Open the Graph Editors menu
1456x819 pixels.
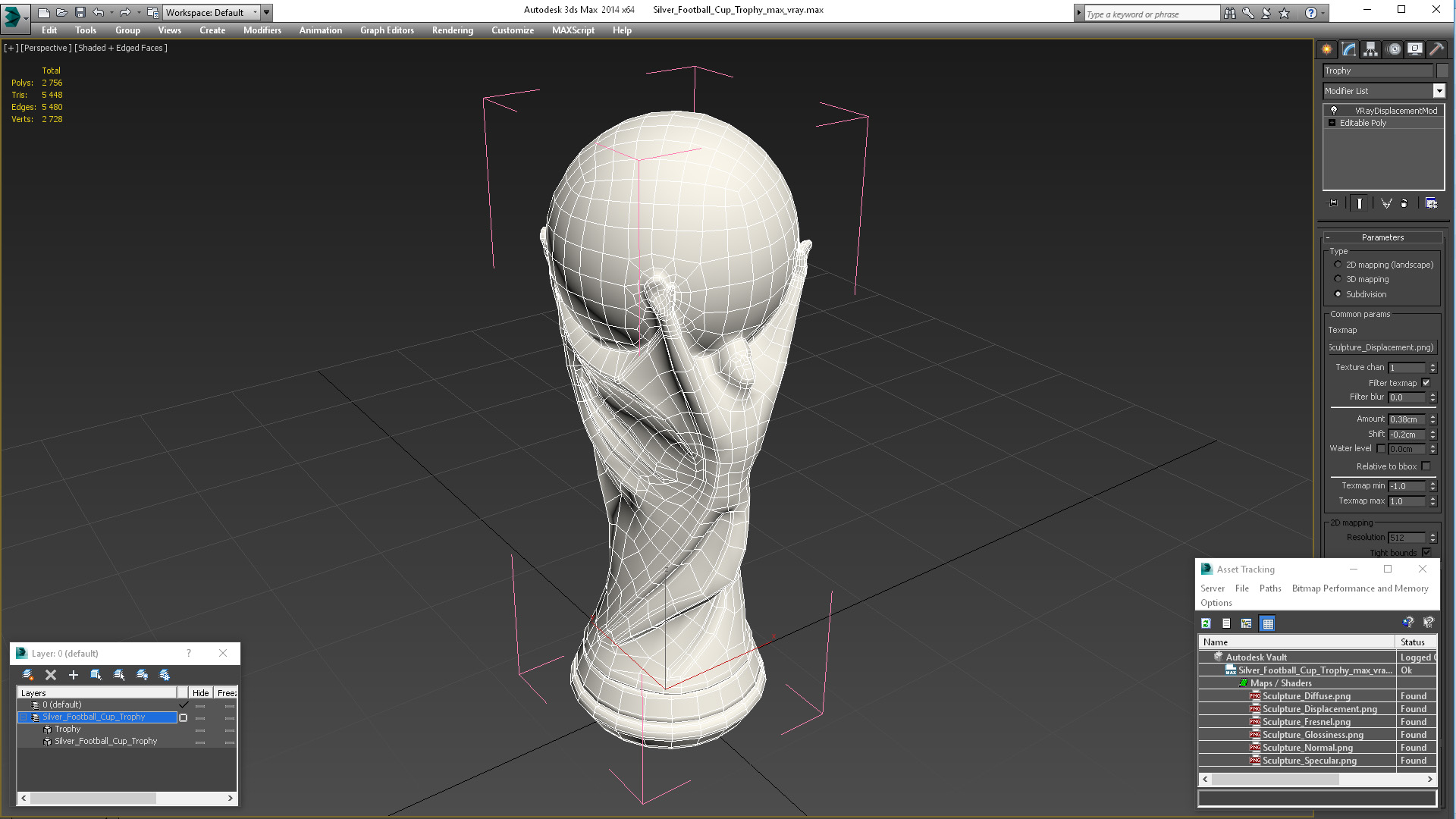[x=387, y=30]
